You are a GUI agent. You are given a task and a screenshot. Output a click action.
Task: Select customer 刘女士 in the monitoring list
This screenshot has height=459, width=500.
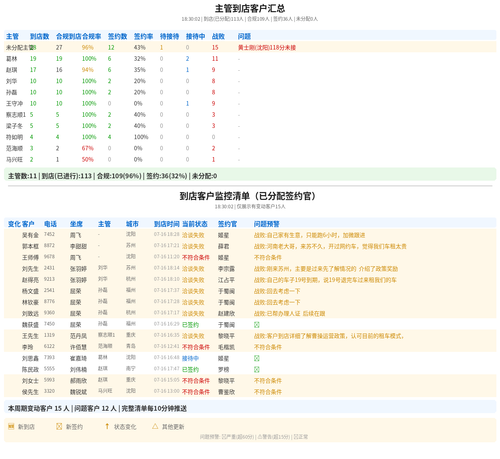pyautogui.click(x=30, y=381)
